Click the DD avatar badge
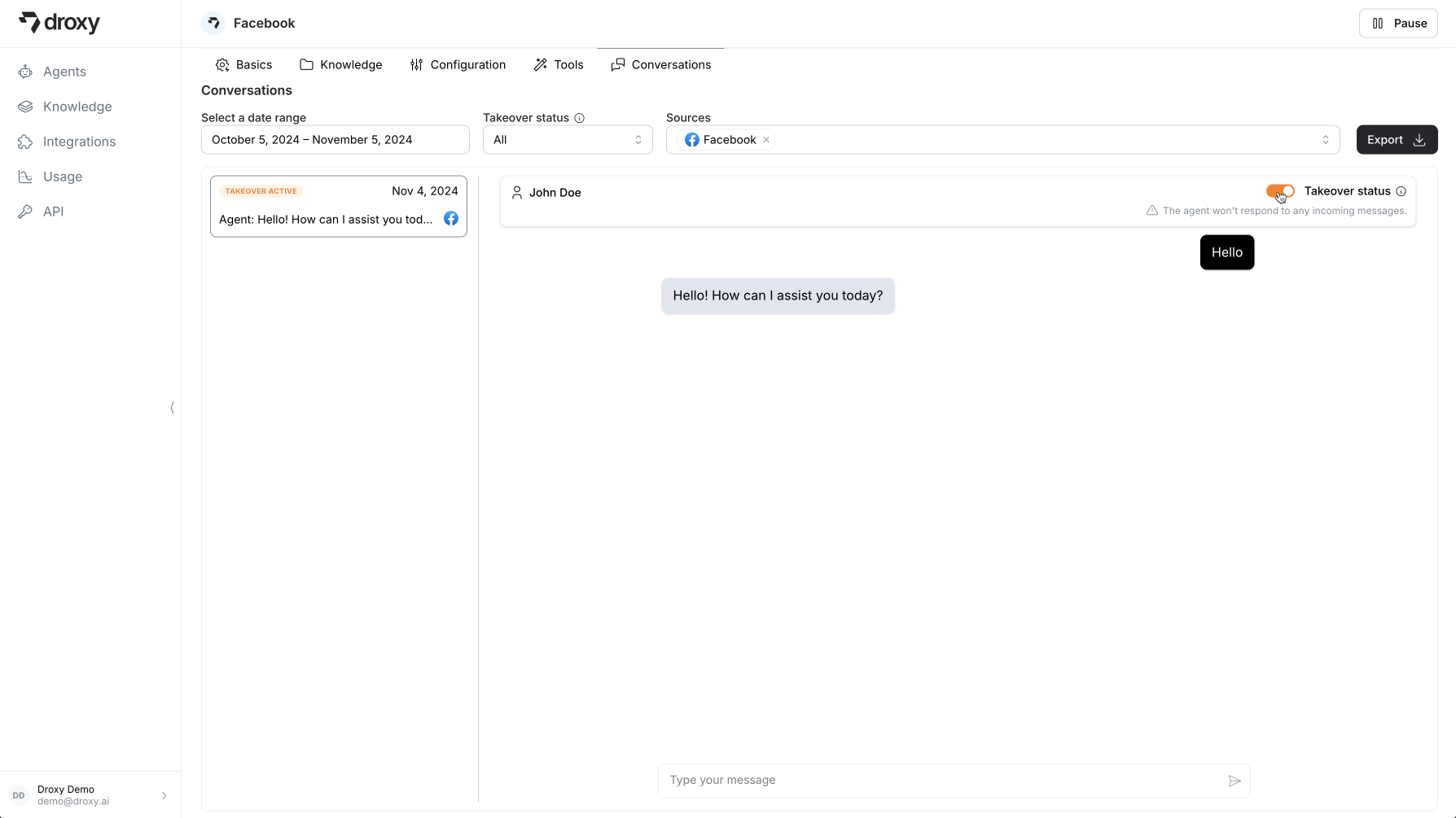Viewport: 1456px width, 818px height. pos(19,795)
